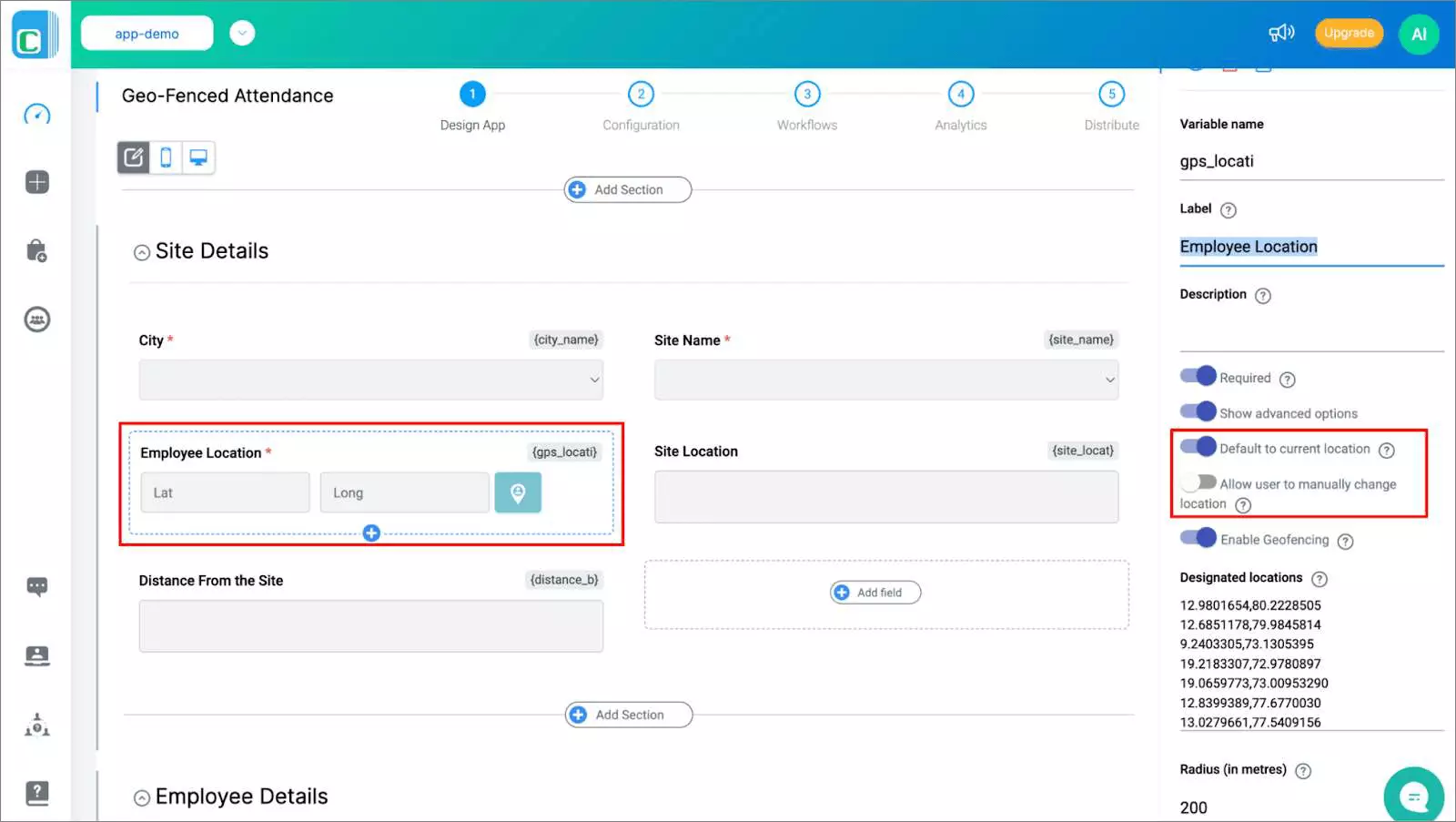Switch to desktop preview mode
Image resolution: width=1456 pixels, height=822 pixels.
(200, 157)
